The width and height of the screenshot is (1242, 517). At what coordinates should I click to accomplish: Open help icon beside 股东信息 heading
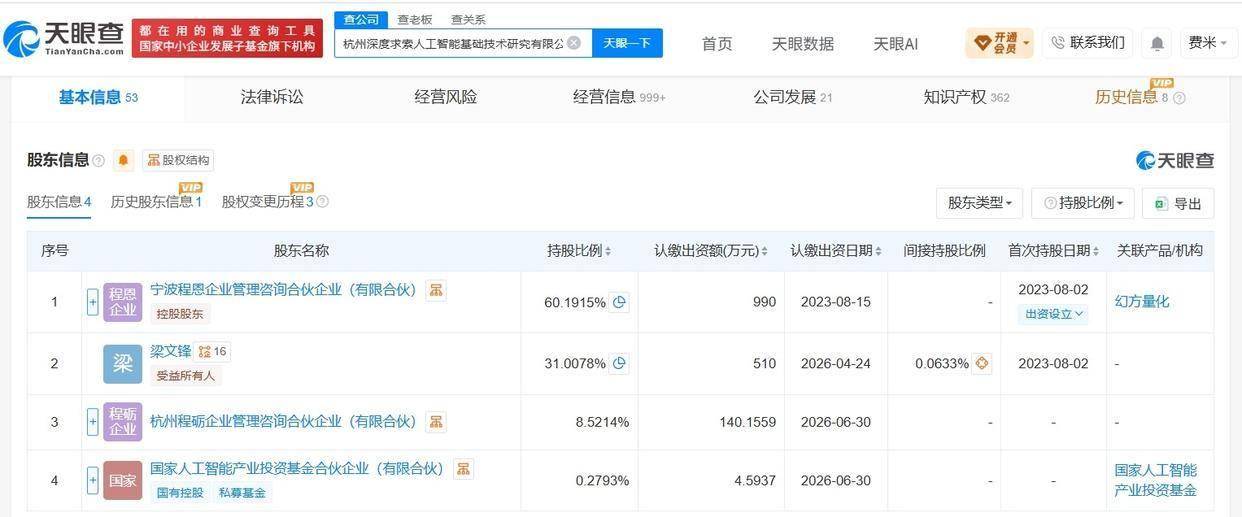pyautogui.click(x=98, y=161)
